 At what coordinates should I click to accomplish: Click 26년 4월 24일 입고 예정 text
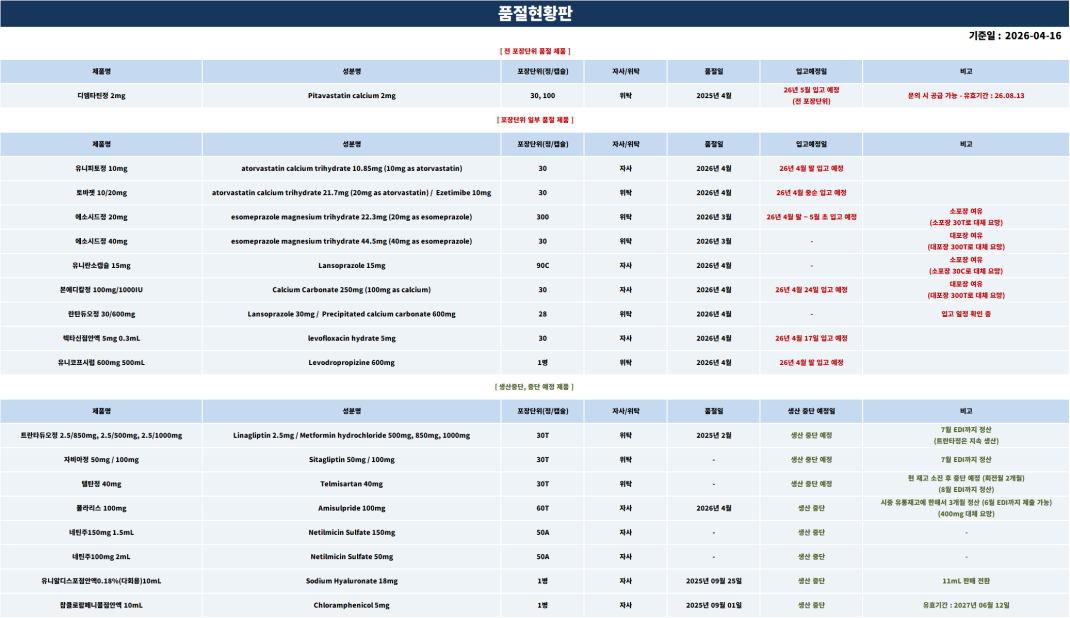tap(811, 290)
